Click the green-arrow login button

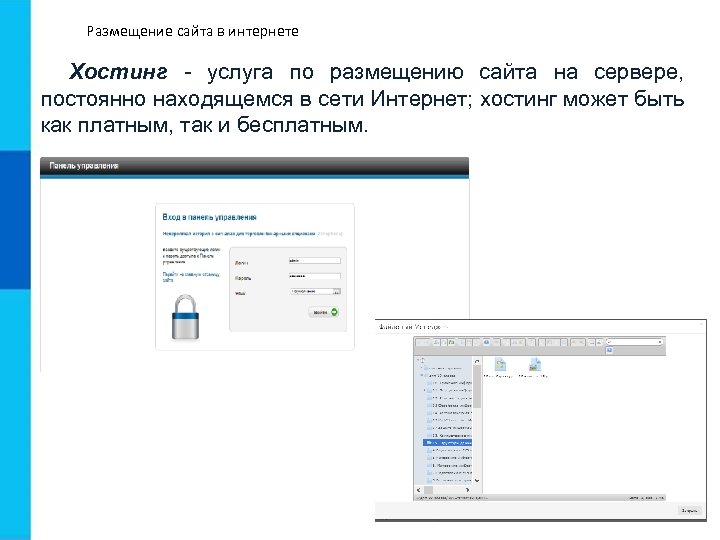click(324, 312)
